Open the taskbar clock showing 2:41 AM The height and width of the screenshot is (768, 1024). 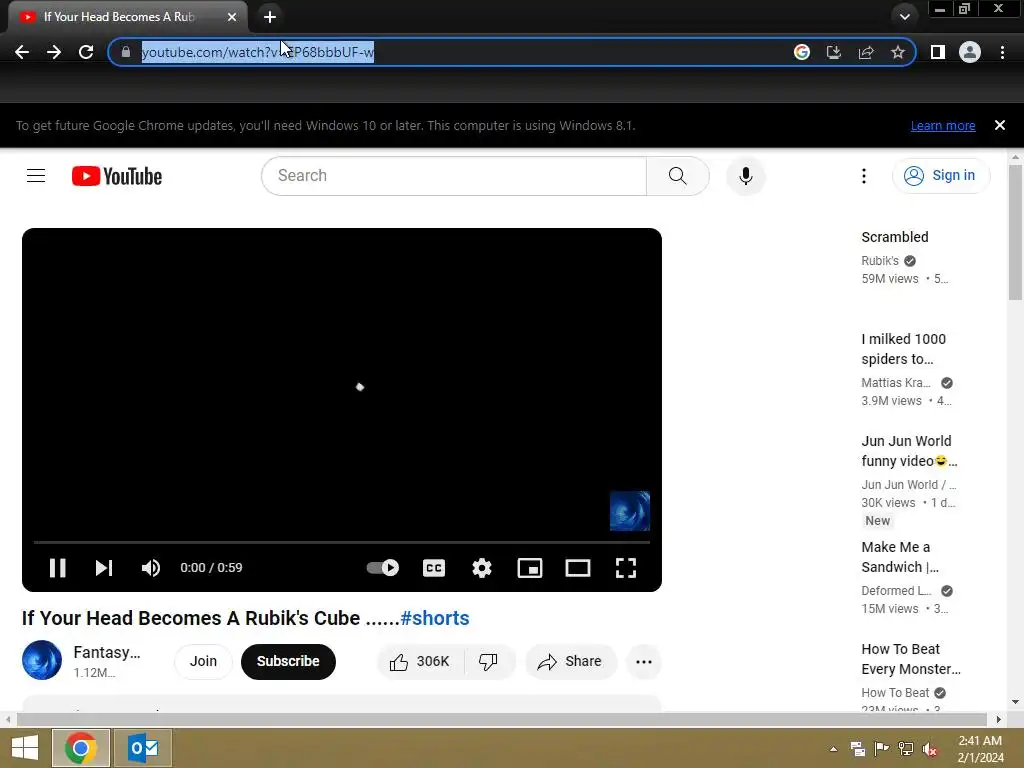click(980, 749)
